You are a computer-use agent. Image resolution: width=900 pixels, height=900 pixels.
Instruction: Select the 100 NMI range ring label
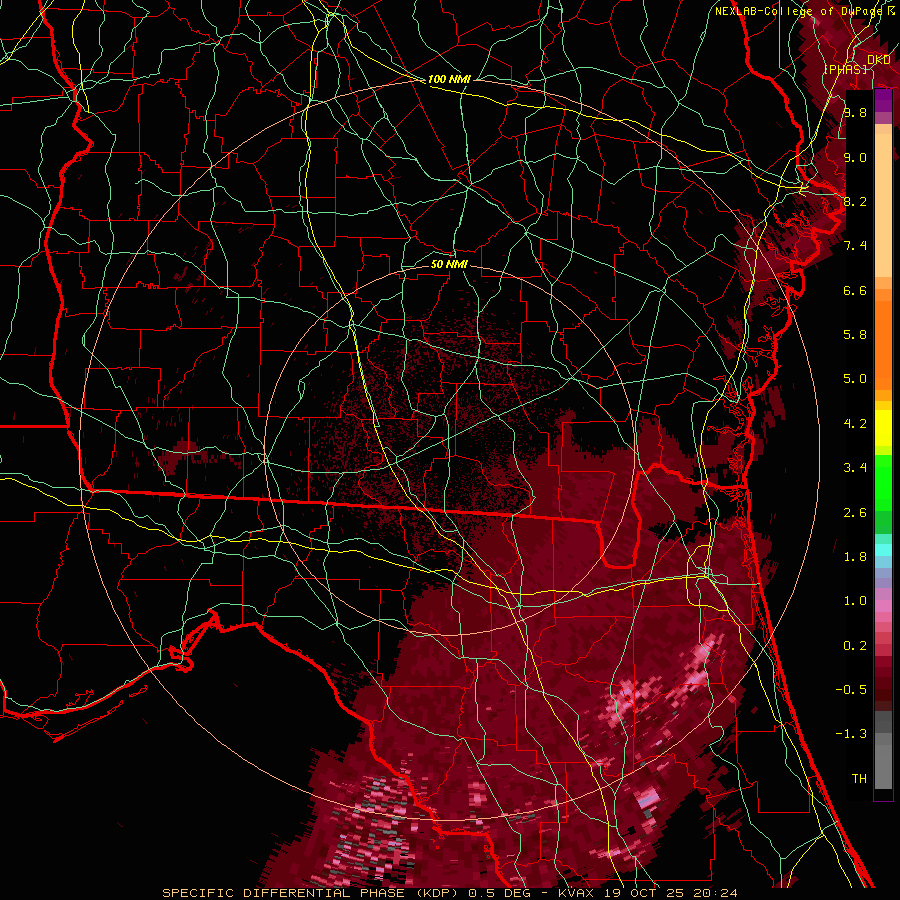pos(449,79)
